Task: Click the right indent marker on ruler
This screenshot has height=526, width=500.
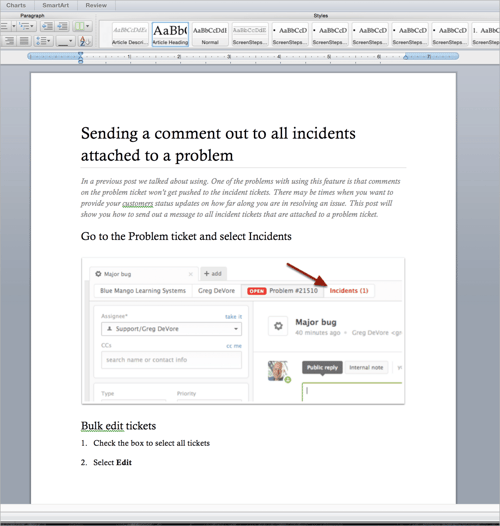Action: pos(405,57)
